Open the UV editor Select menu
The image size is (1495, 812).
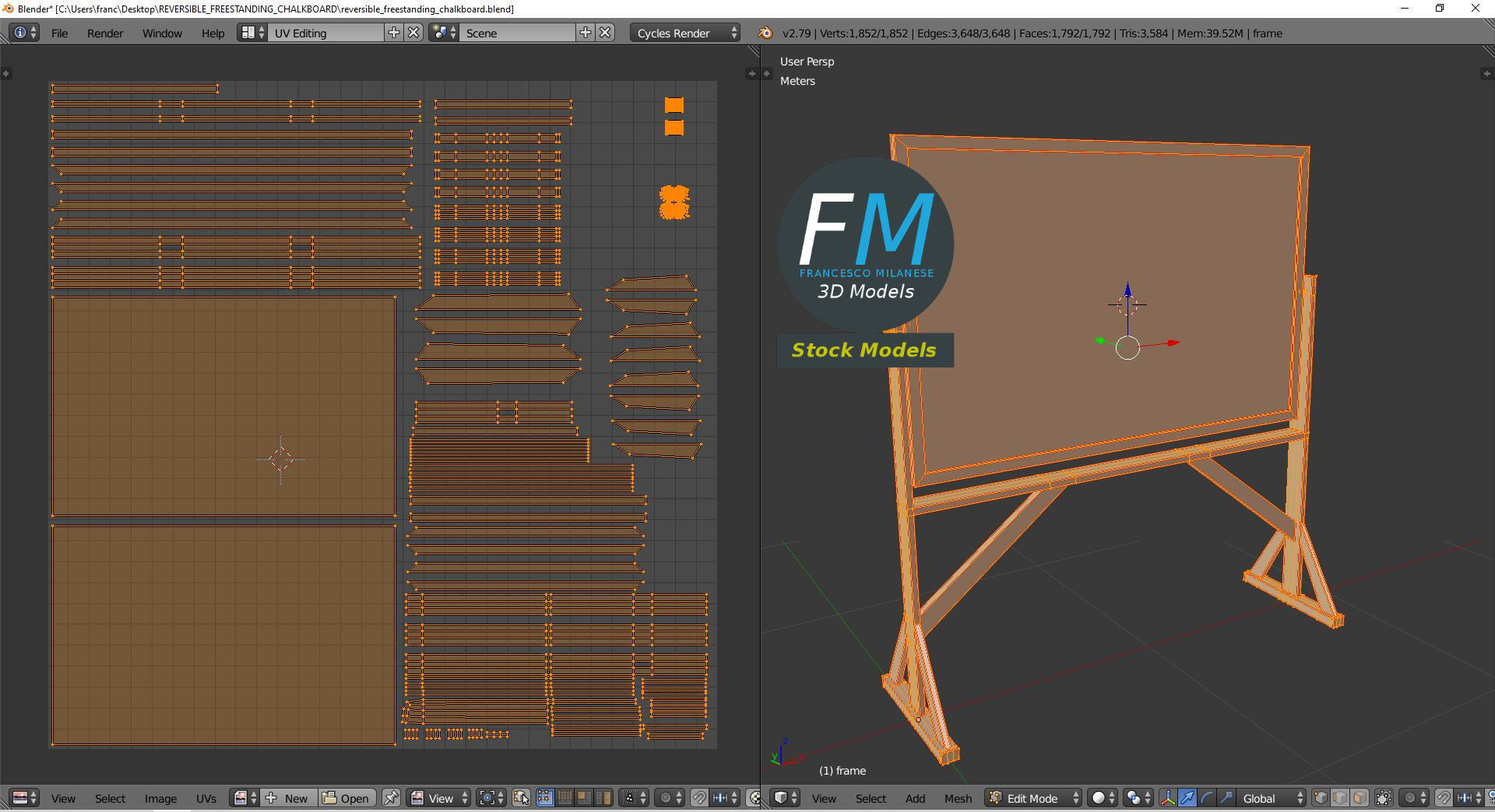click(x=110, y=799)
